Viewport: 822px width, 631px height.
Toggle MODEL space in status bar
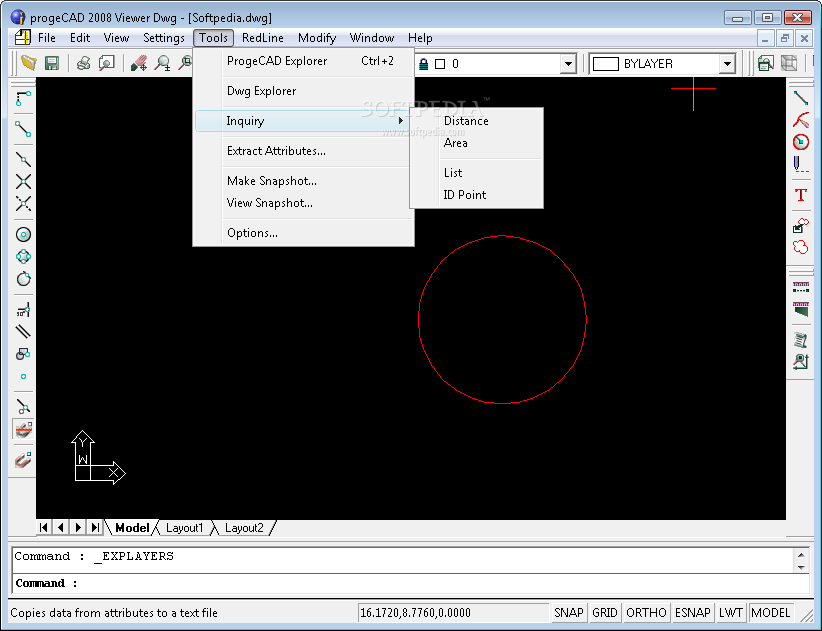click(770, 613)
